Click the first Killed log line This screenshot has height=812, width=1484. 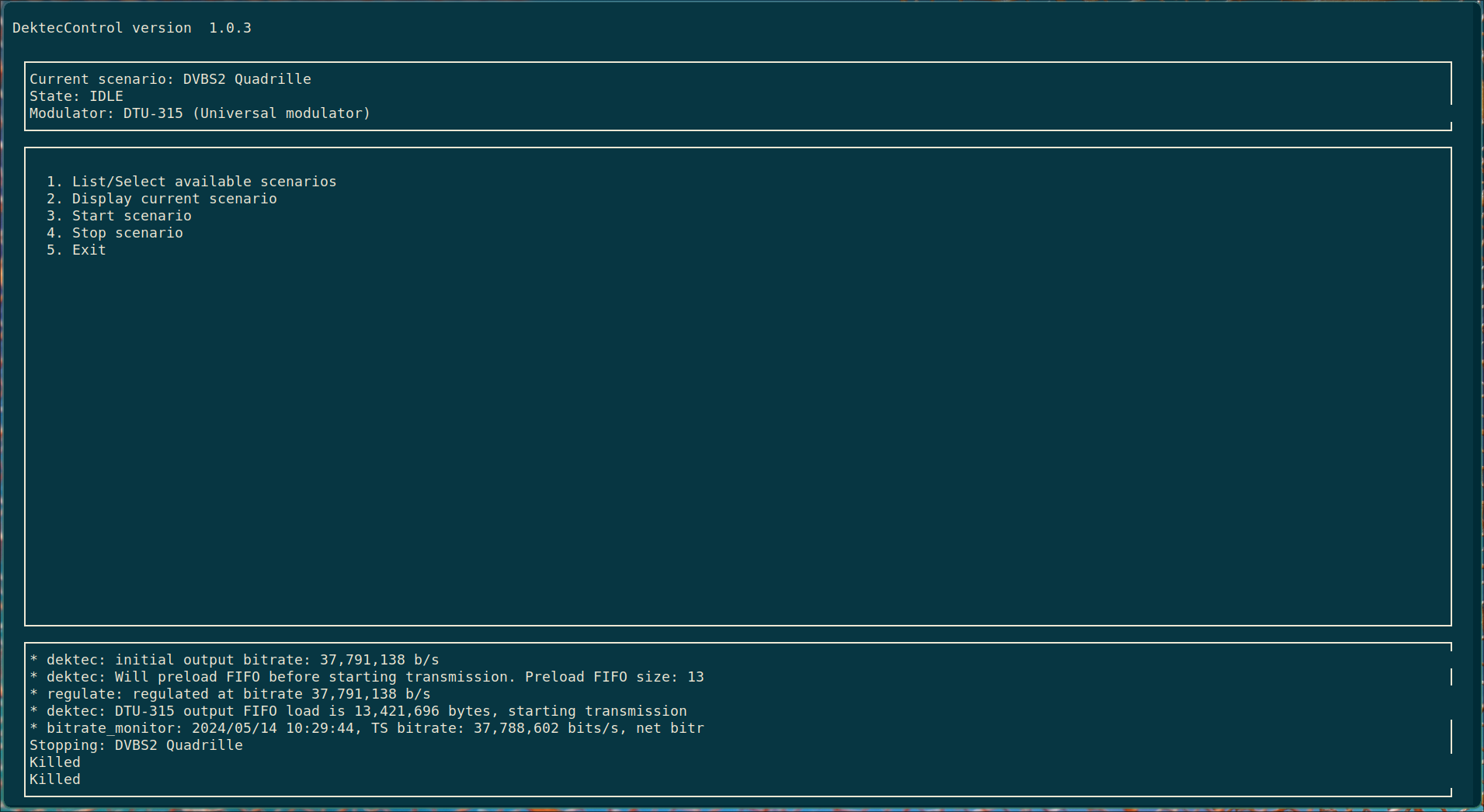click(55, 762)
